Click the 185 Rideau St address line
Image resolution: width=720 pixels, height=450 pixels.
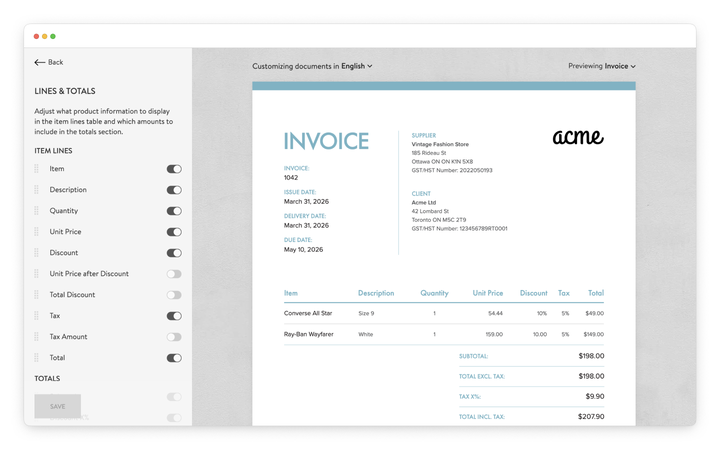click(428, 153)
